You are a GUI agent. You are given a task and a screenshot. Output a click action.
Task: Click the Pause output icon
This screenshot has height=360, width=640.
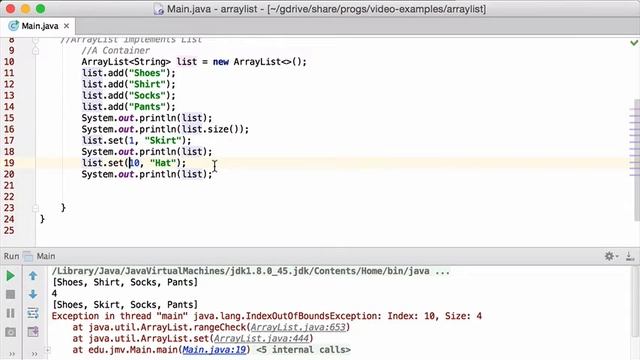point(10,313)
